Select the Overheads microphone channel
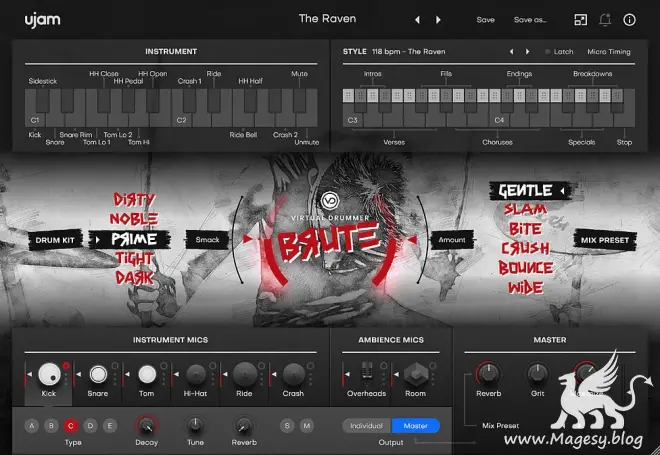The height and width of the screenshot is (455, 660). [367, 374]
